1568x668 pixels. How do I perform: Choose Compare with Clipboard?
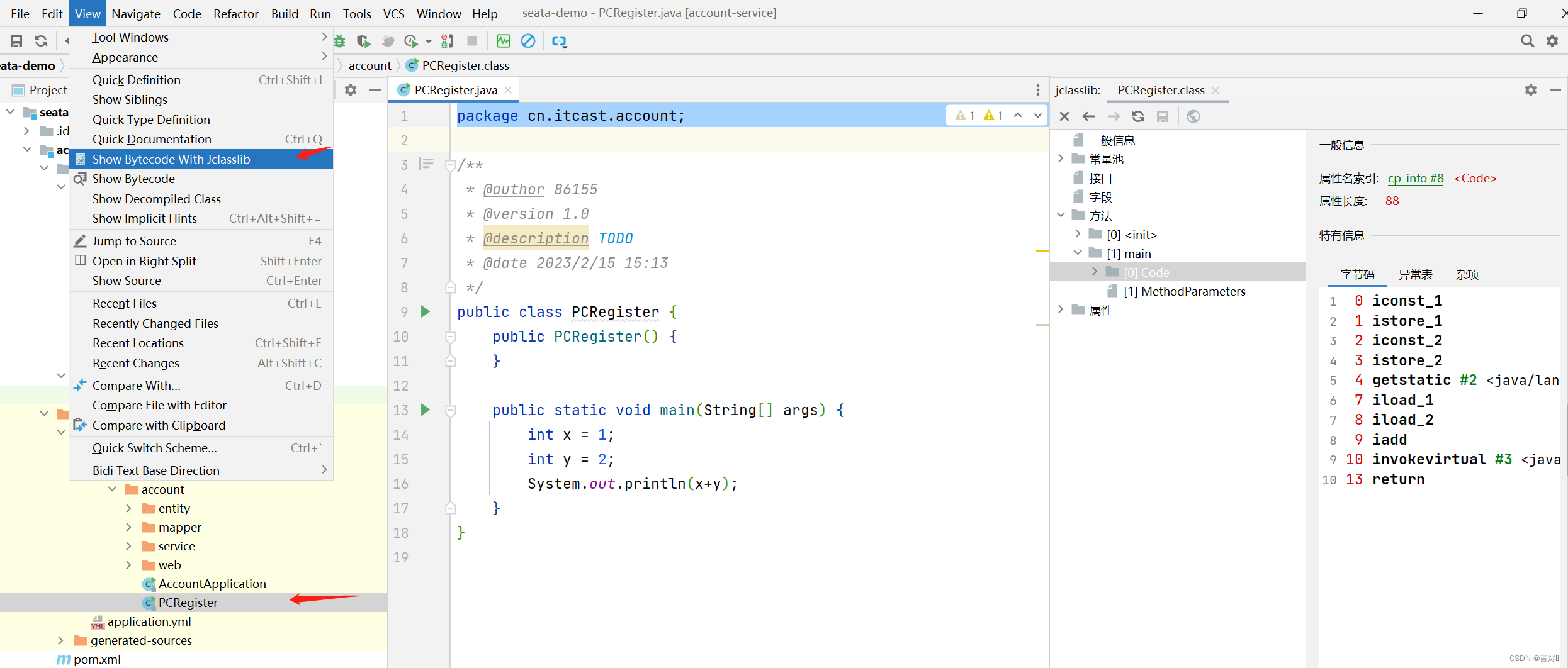201,425
